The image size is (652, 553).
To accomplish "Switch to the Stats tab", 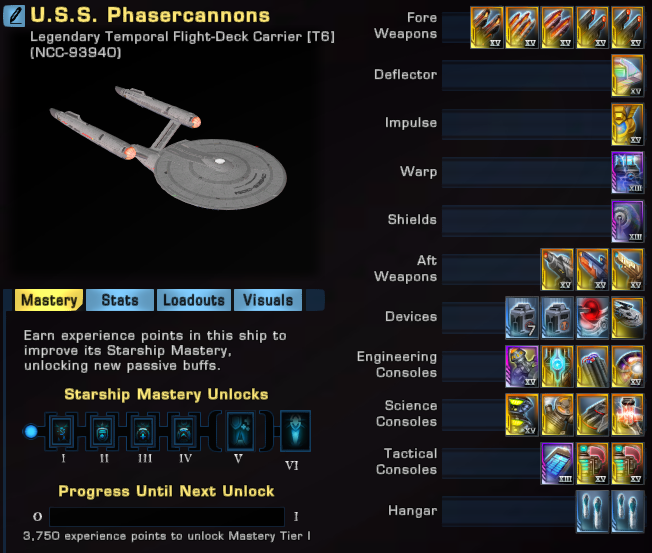I will click(x=120, y=300).
